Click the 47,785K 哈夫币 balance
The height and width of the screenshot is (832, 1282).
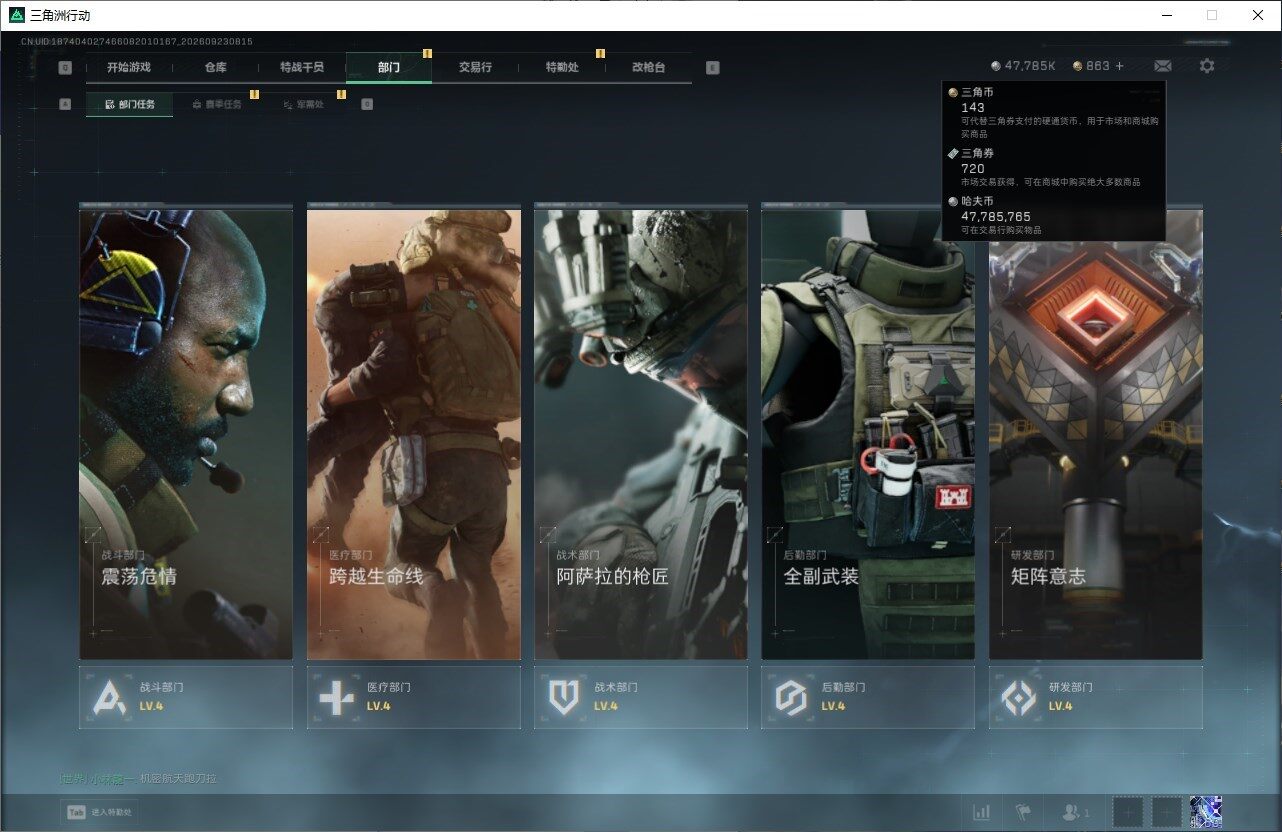pos(1023,66)
